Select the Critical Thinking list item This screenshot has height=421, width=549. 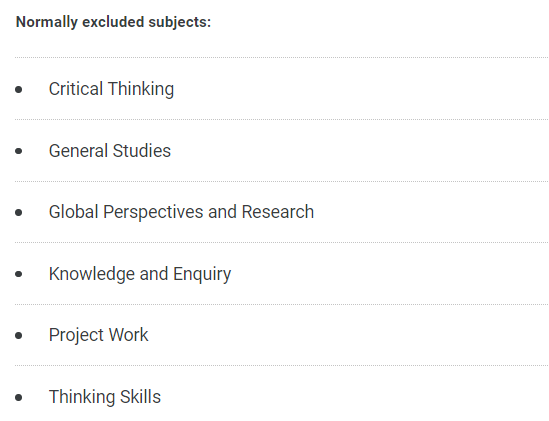(x=111, y=89)
